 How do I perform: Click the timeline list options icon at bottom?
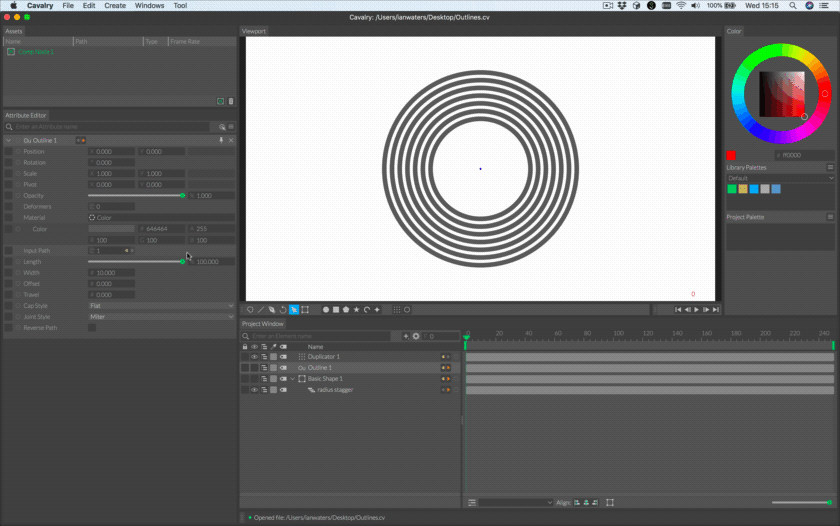(x=472, y=502)
